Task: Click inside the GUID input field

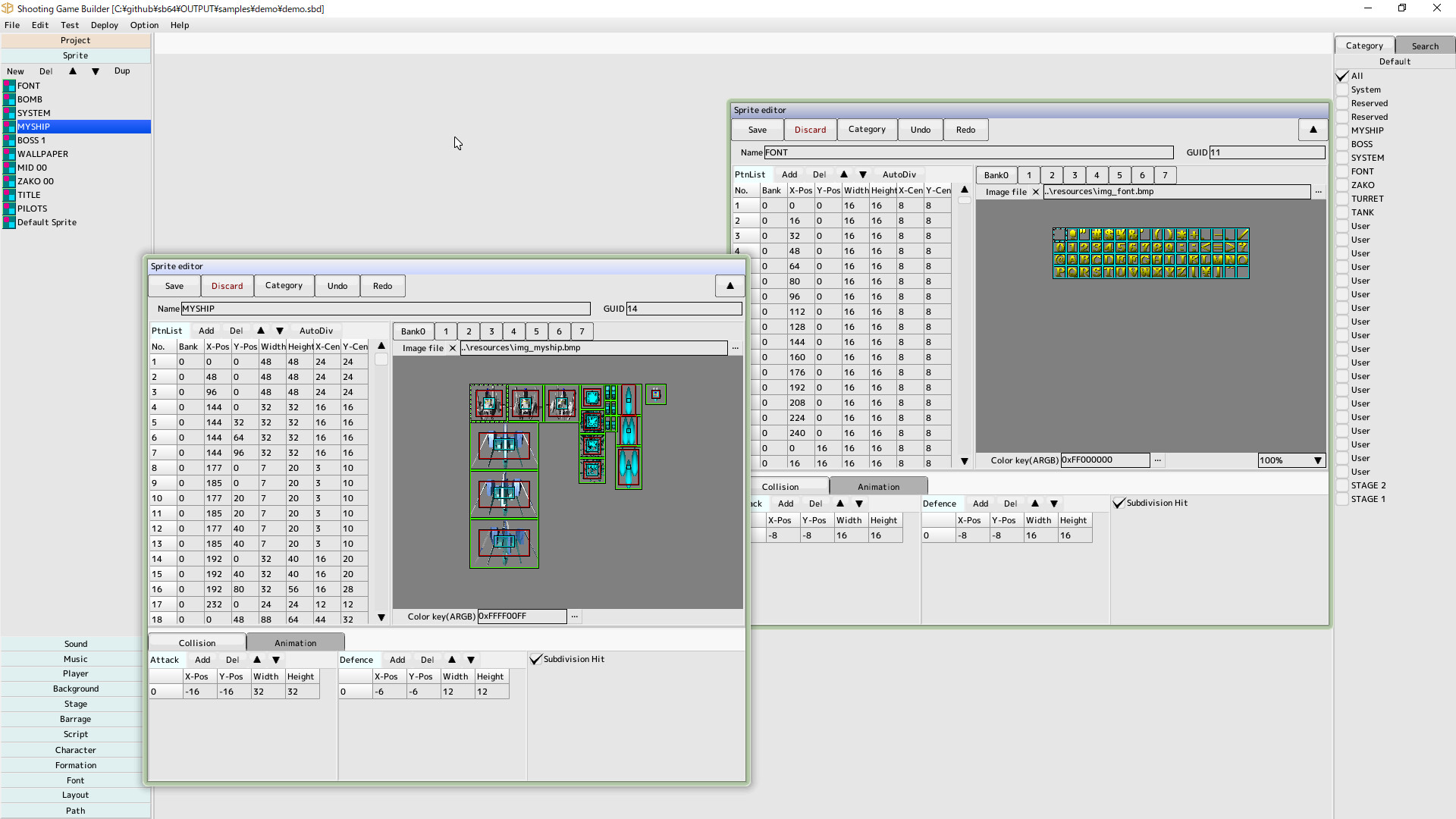Action: (682, 309)
